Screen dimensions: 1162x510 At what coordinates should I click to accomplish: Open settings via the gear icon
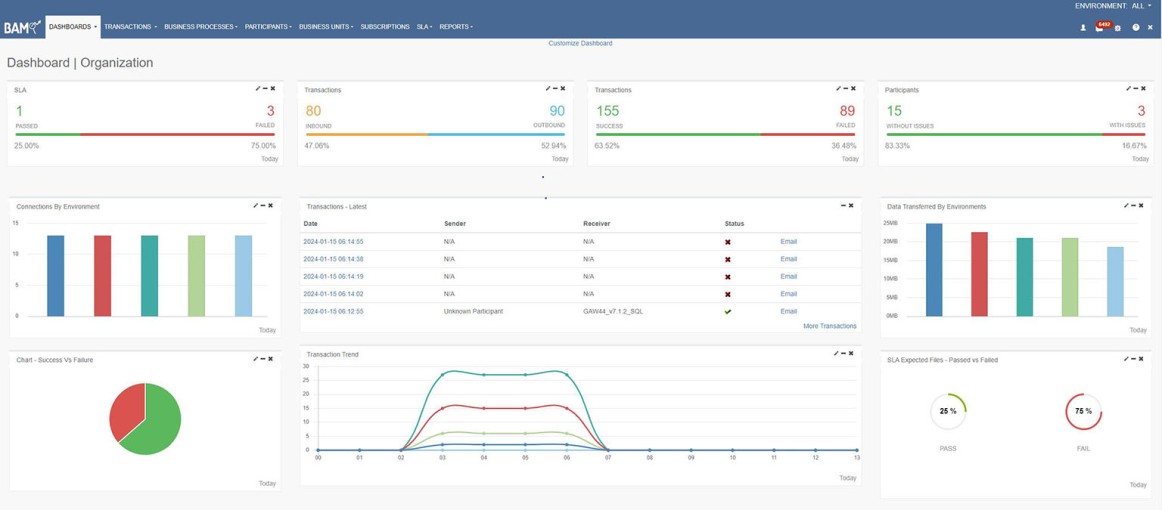(1118, 28)
